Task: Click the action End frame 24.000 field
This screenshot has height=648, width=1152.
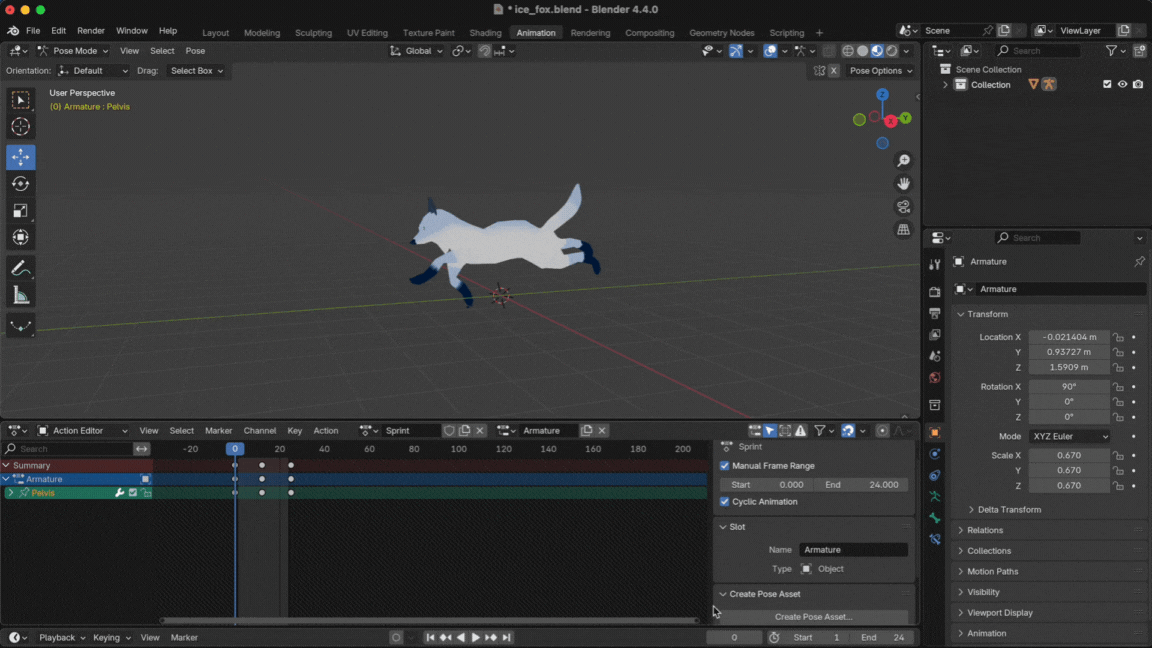Action: pyautogui.click(x=862, y=485)
